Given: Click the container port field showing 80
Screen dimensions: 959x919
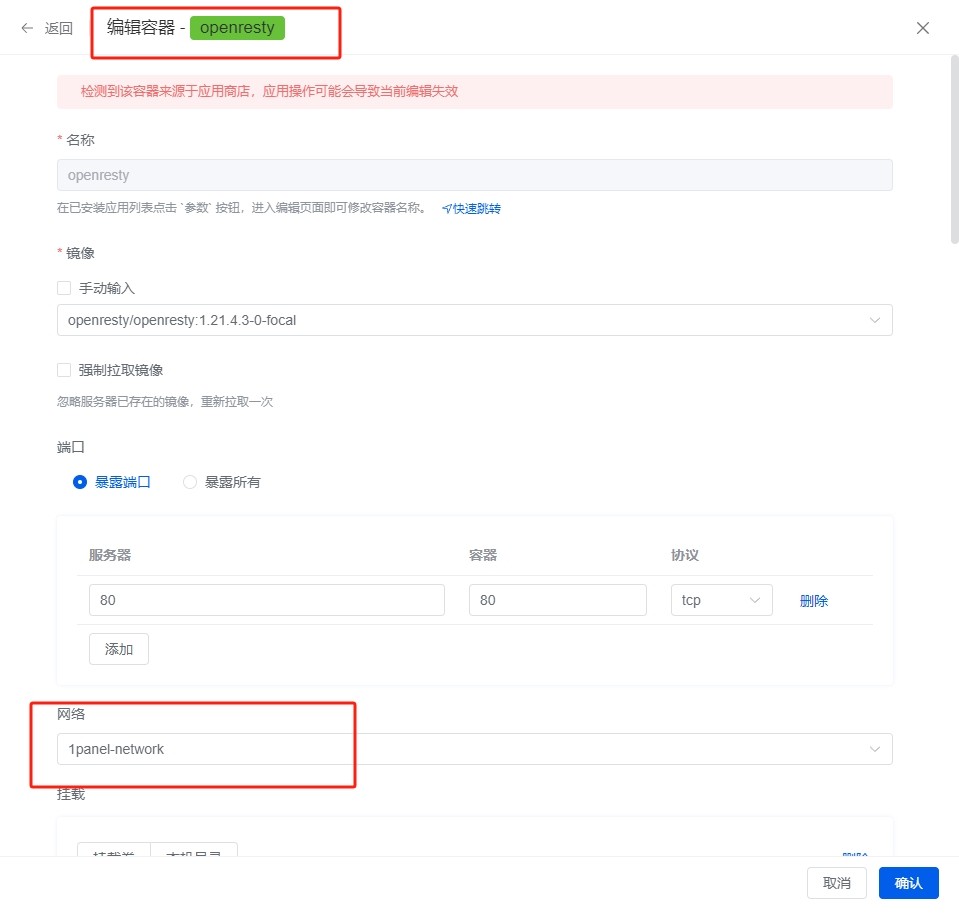Looking at the screenshot, I should coord(557,600).
